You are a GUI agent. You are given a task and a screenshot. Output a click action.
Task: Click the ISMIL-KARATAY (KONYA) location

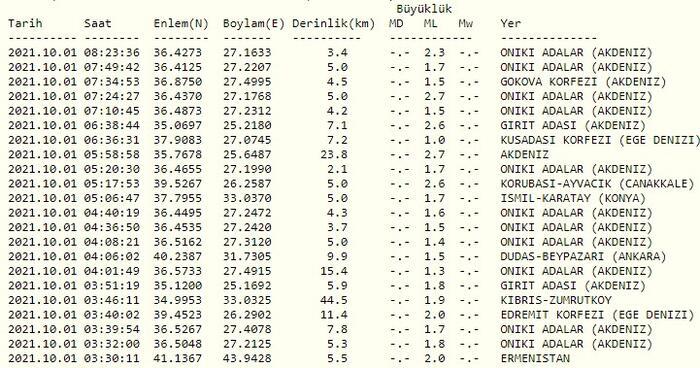coord(573,199)
